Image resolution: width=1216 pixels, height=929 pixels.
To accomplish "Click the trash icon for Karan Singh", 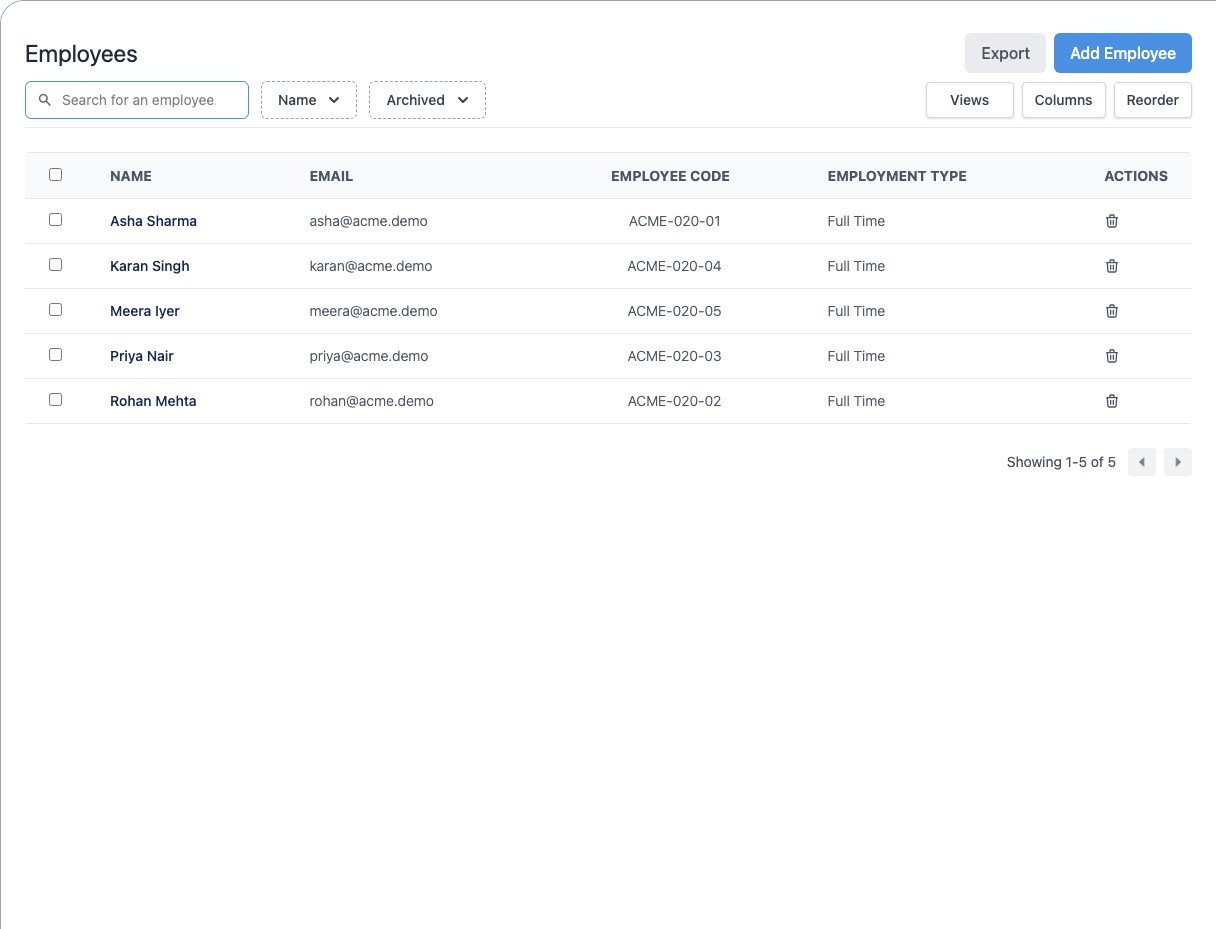I will [1112, 266].
